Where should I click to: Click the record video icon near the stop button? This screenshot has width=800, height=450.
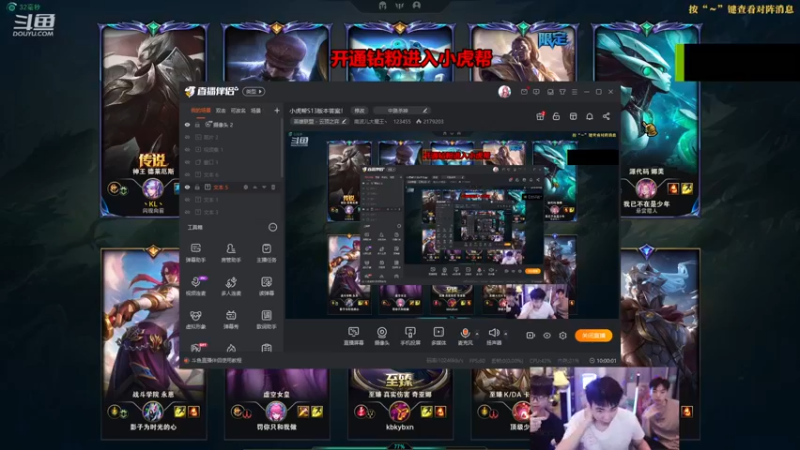pyautogui.click(x=530, y=335)
